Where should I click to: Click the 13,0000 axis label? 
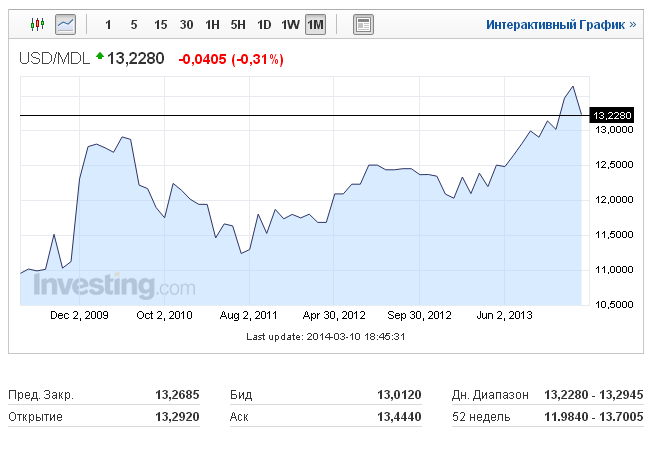point(614,130)
